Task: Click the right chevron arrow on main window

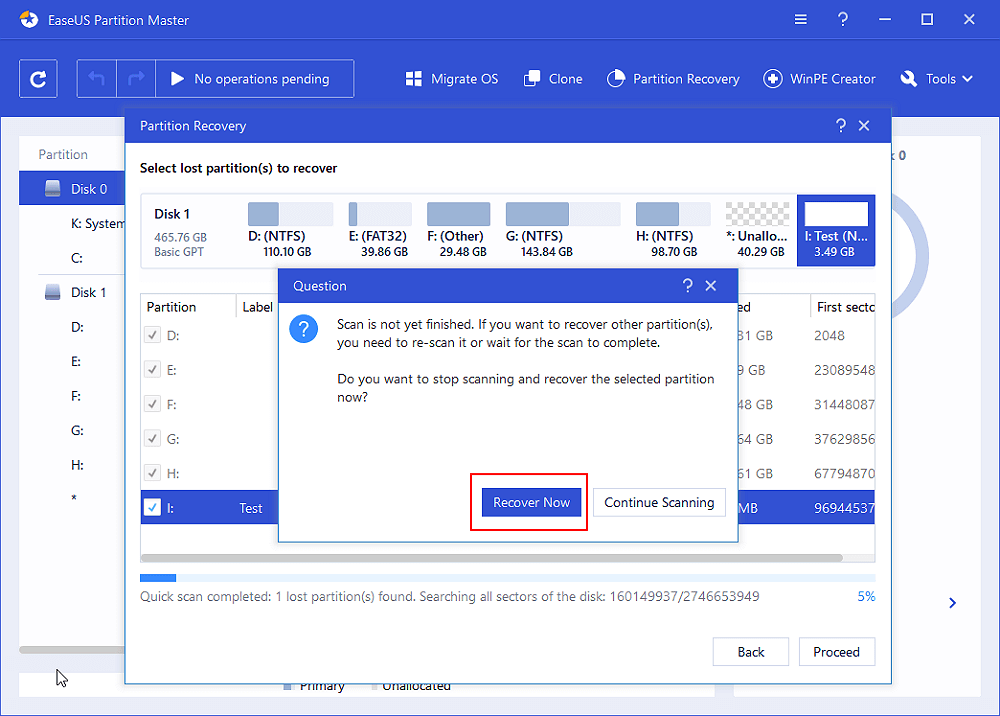Action: tap(952, 603)
